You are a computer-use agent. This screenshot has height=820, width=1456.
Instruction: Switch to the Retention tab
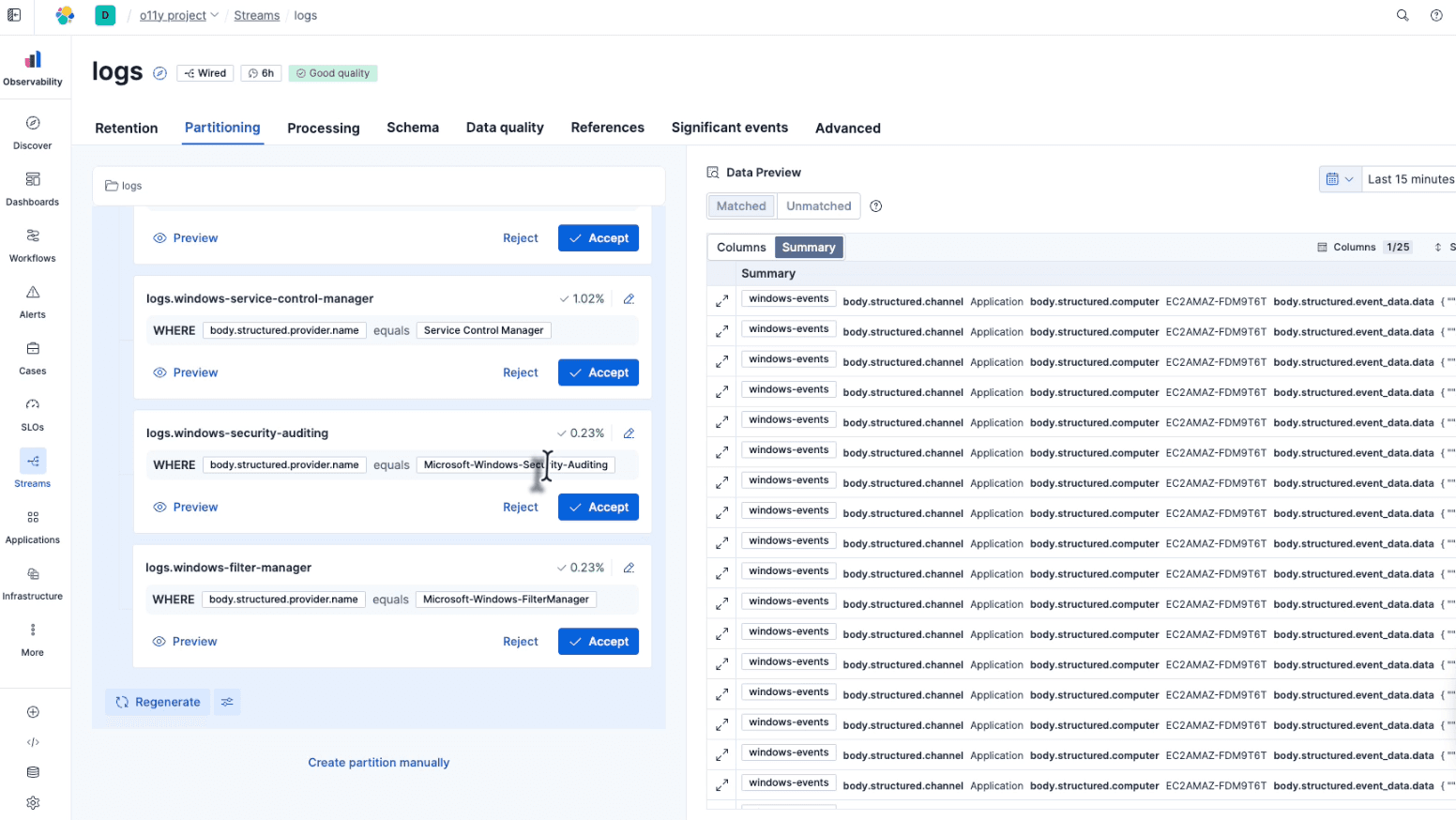[x=126, y=128]
